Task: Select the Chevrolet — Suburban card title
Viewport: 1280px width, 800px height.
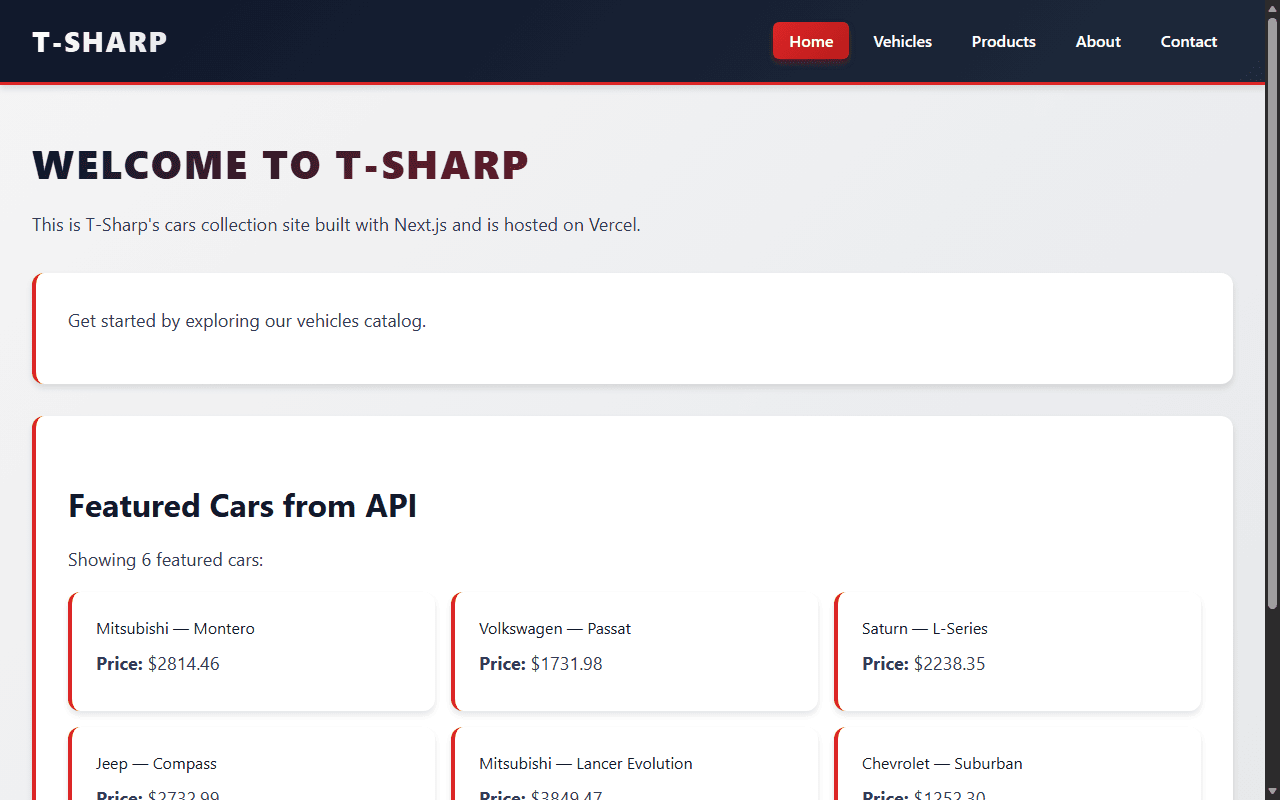Action: click(x=943, y=764)
